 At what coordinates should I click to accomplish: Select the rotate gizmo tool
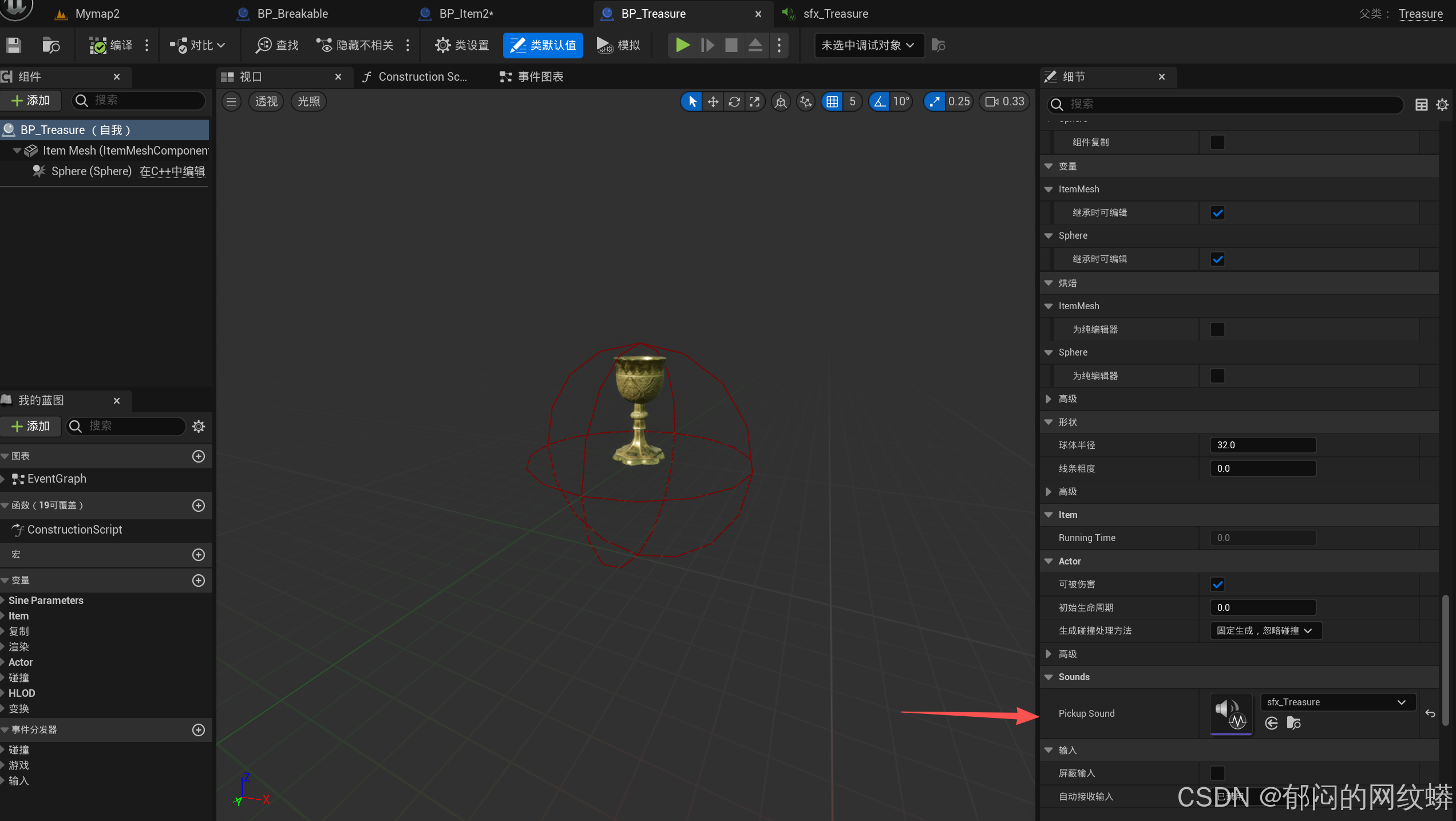[734, 101]
